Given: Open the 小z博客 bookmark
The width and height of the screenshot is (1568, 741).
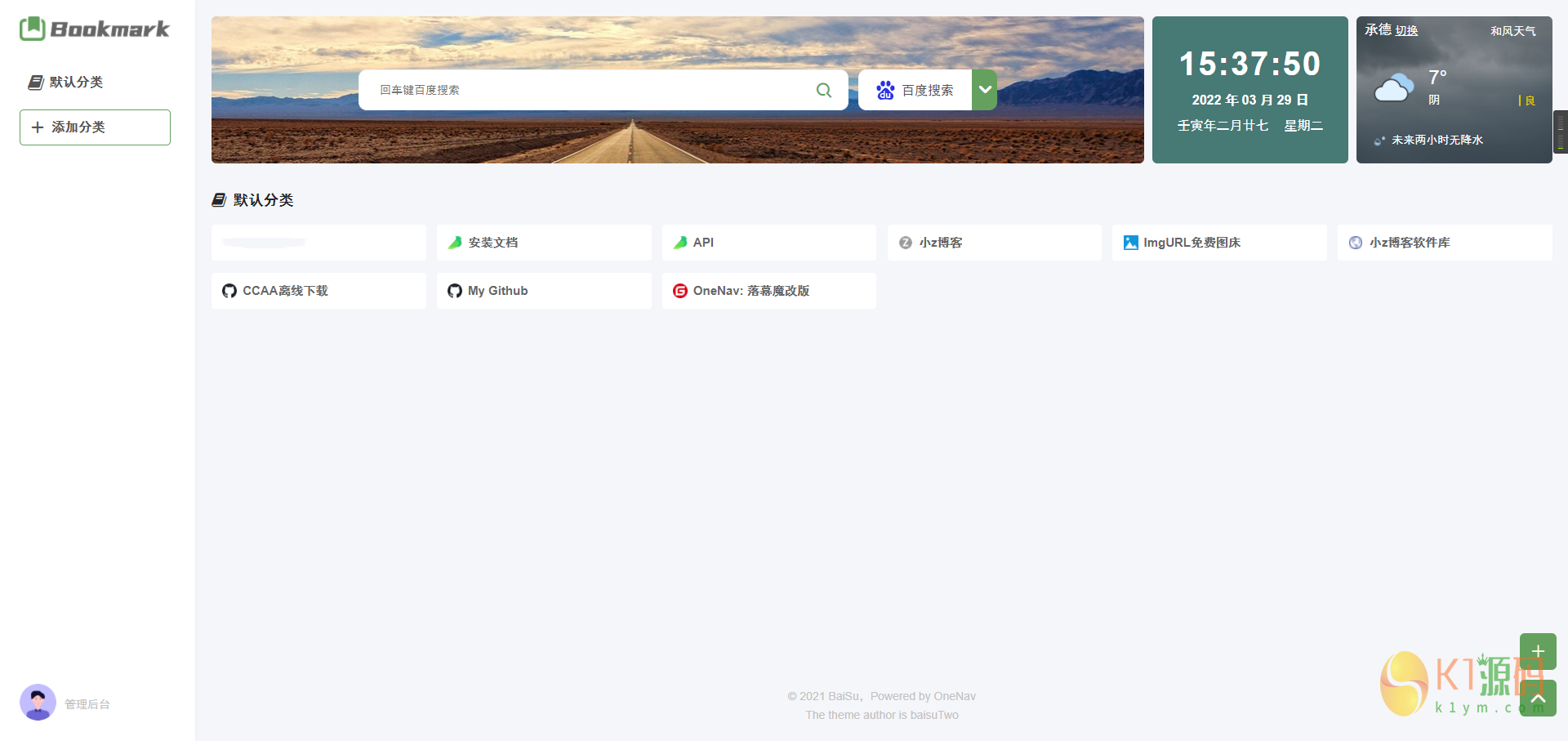Looking at the screenshot, I should 995,243.
